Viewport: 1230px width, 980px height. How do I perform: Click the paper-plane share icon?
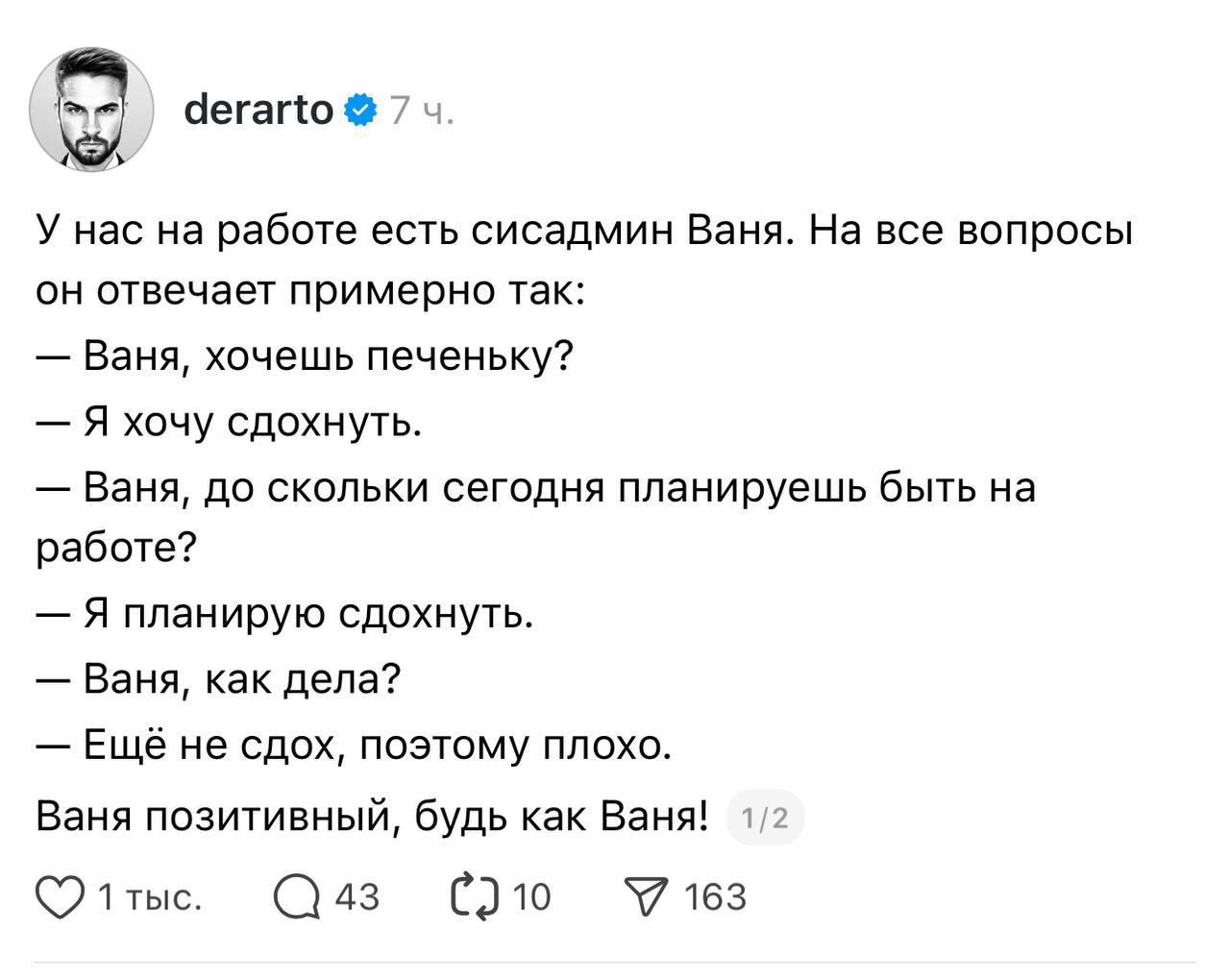pos(648,897)
